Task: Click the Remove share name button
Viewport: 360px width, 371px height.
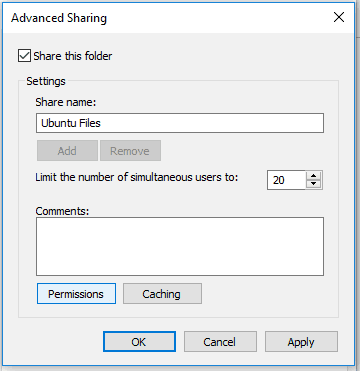Action: 130,151
